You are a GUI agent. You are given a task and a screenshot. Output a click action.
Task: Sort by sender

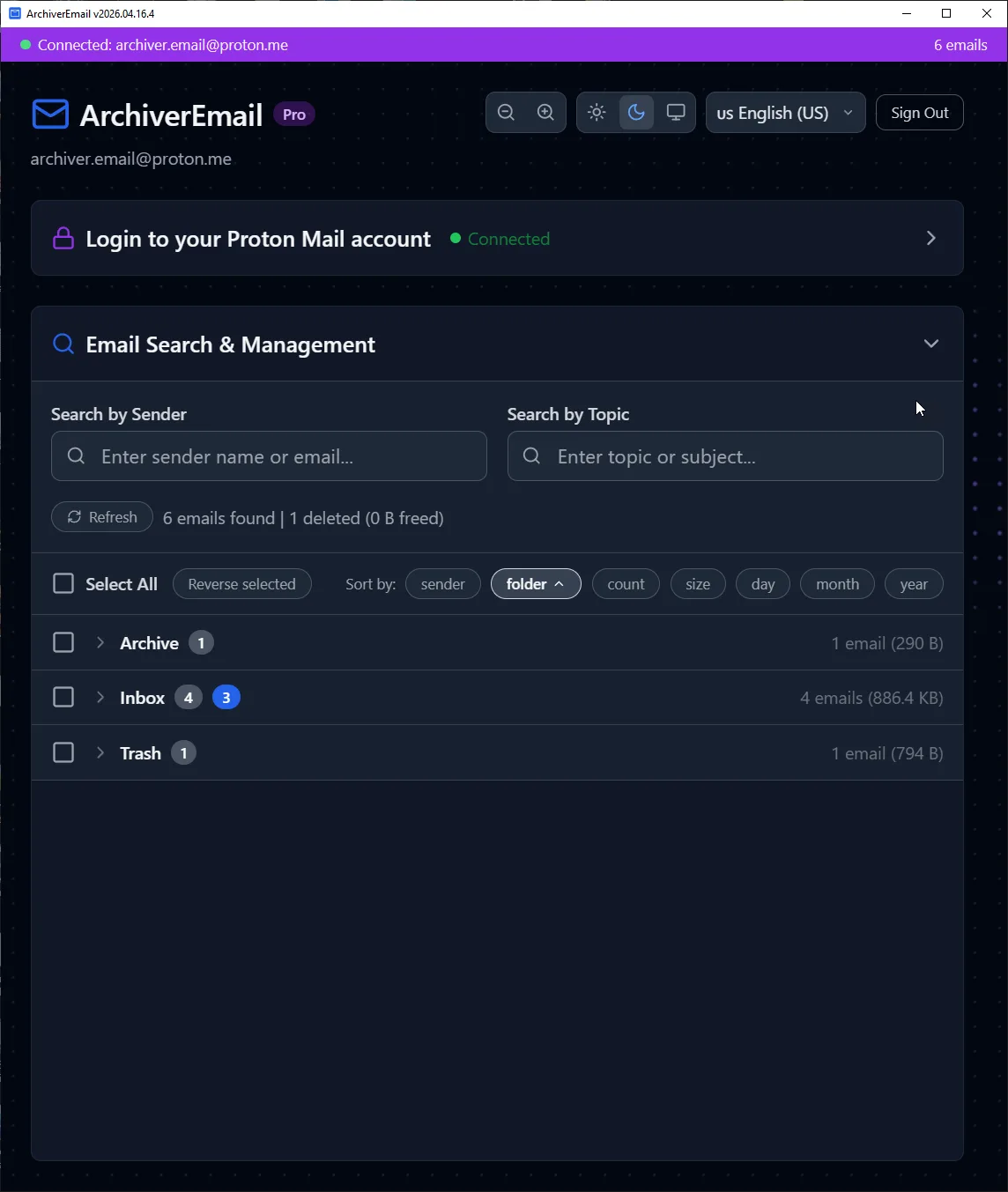click(x=442, y=584)
